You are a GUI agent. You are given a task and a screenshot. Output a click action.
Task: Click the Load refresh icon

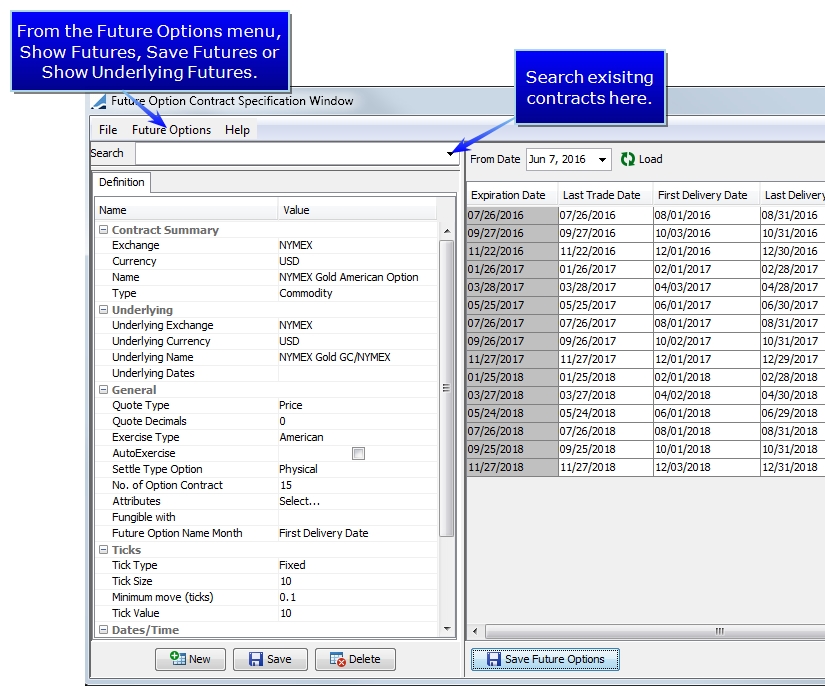pos(628,159)
